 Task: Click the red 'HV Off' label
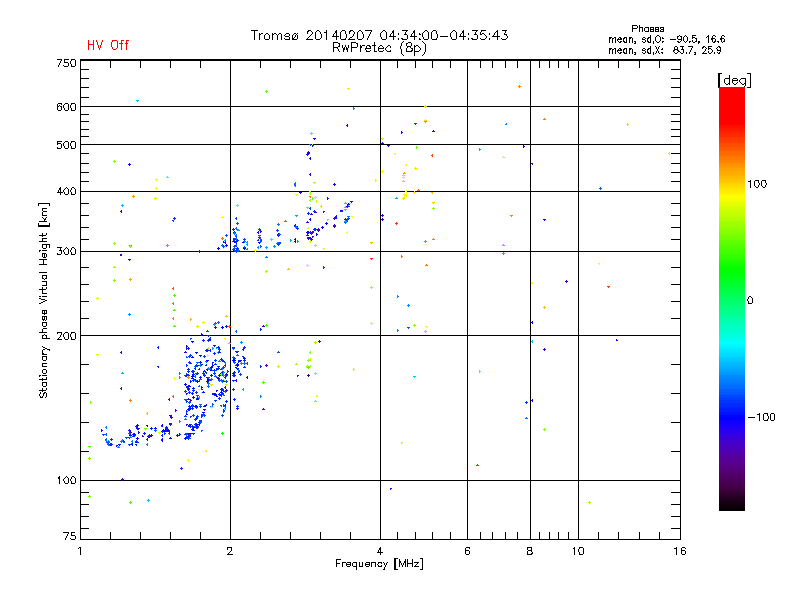tap(108, 45)
